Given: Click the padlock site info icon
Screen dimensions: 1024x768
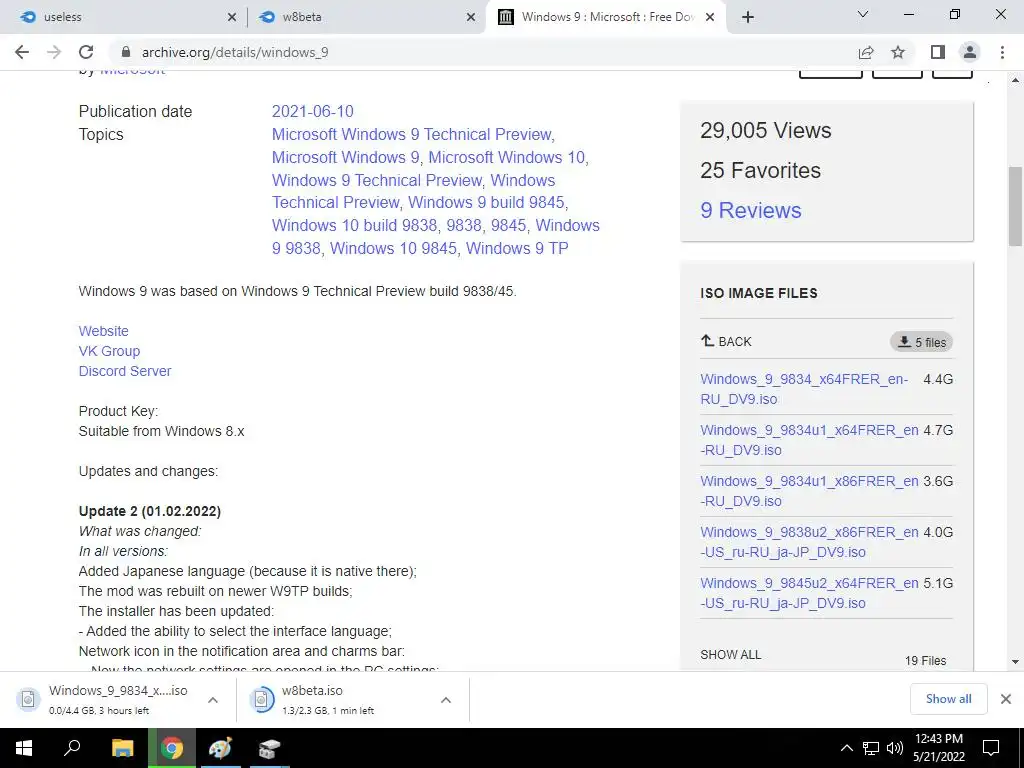Looking at the screenshot, I should click(126, 52).
